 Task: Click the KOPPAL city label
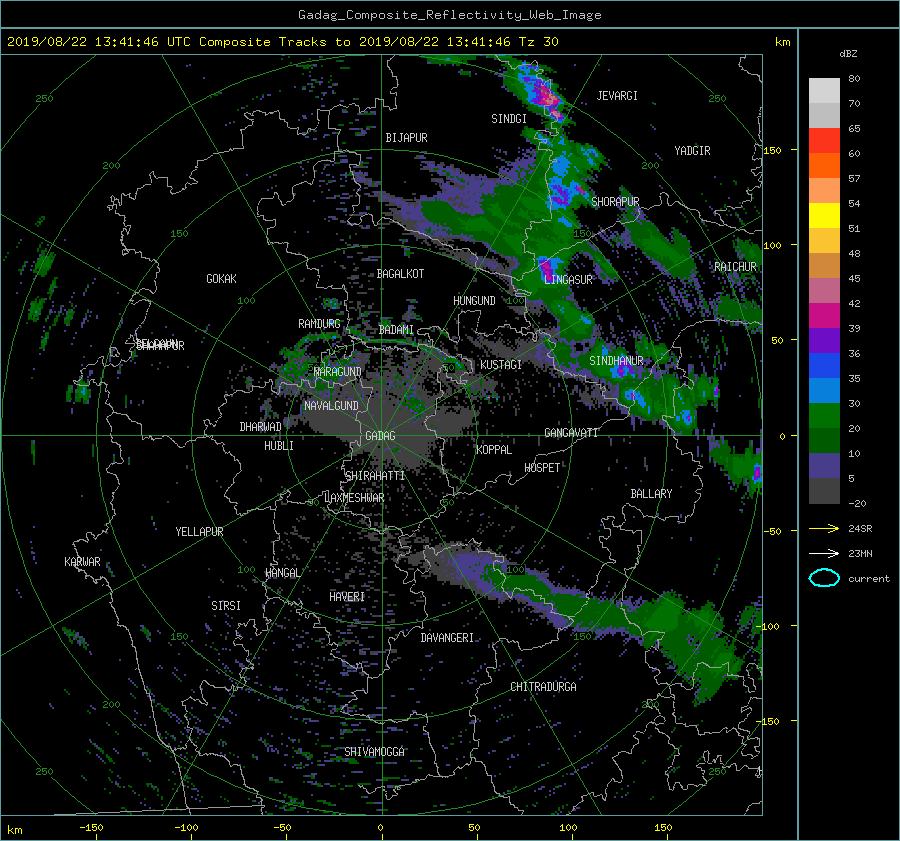tap(494, 450)
